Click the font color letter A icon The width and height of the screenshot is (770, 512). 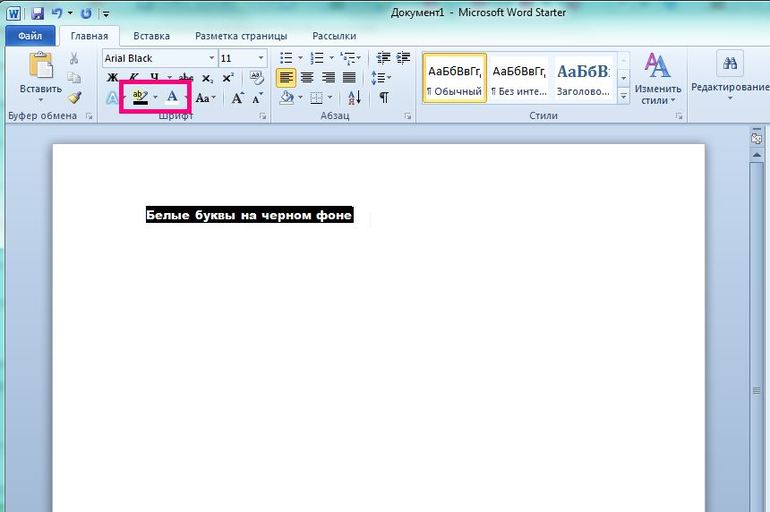[x=172, y=97]
